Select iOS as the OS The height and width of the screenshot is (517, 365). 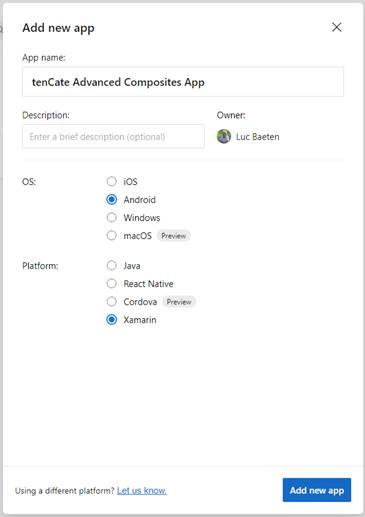tap(112, 181)
